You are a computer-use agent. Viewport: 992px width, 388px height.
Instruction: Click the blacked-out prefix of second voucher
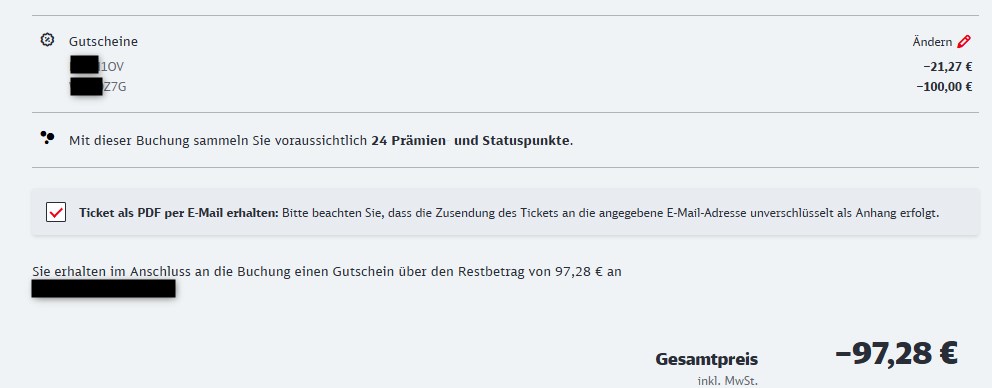(x=86, y=87)
